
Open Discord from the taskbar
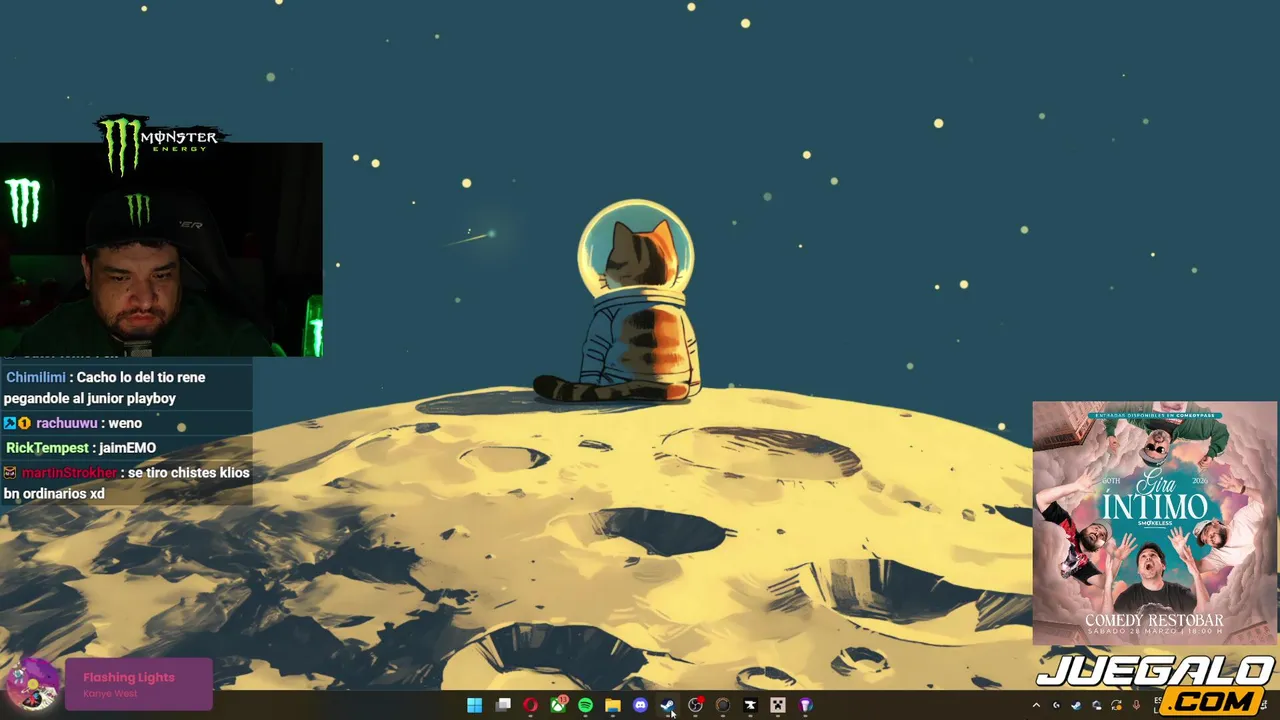pos(640,705)
